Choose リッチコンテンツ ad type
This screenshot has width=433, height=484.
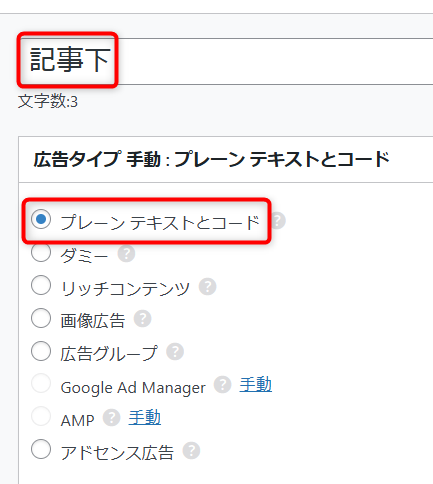(41, 285)
